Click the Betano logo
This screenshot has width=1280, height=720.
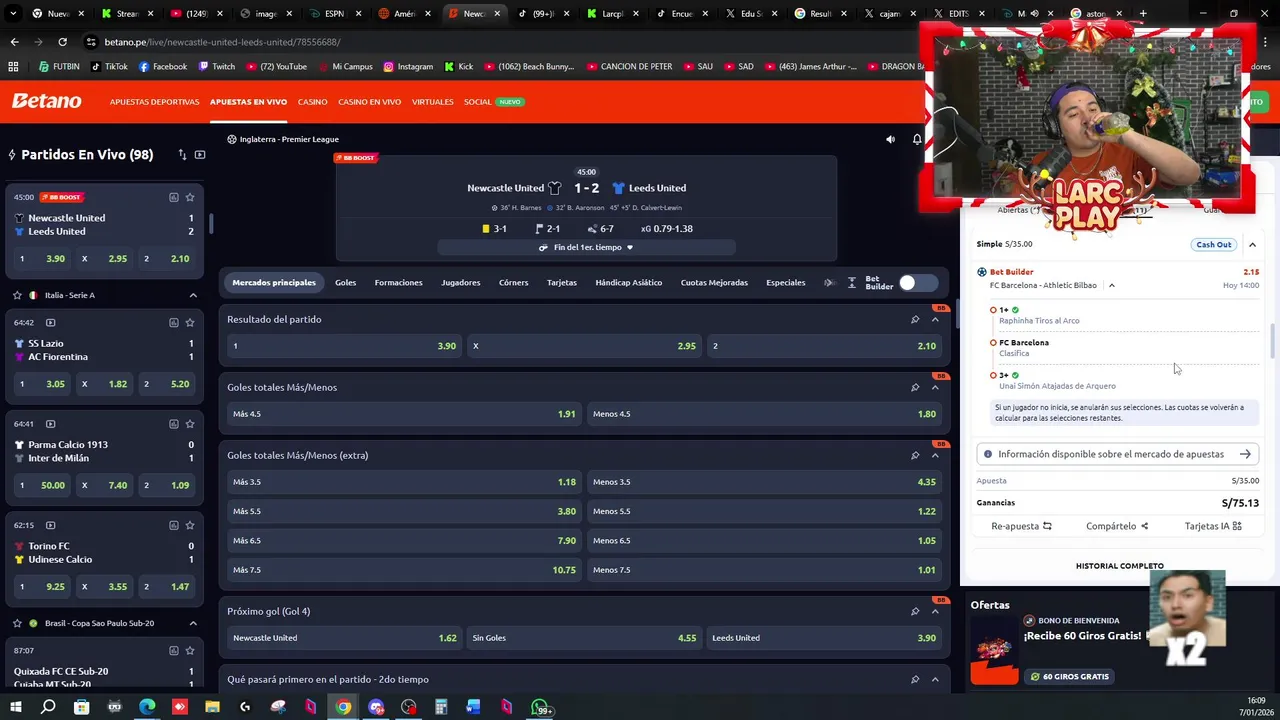click(46, 101)
